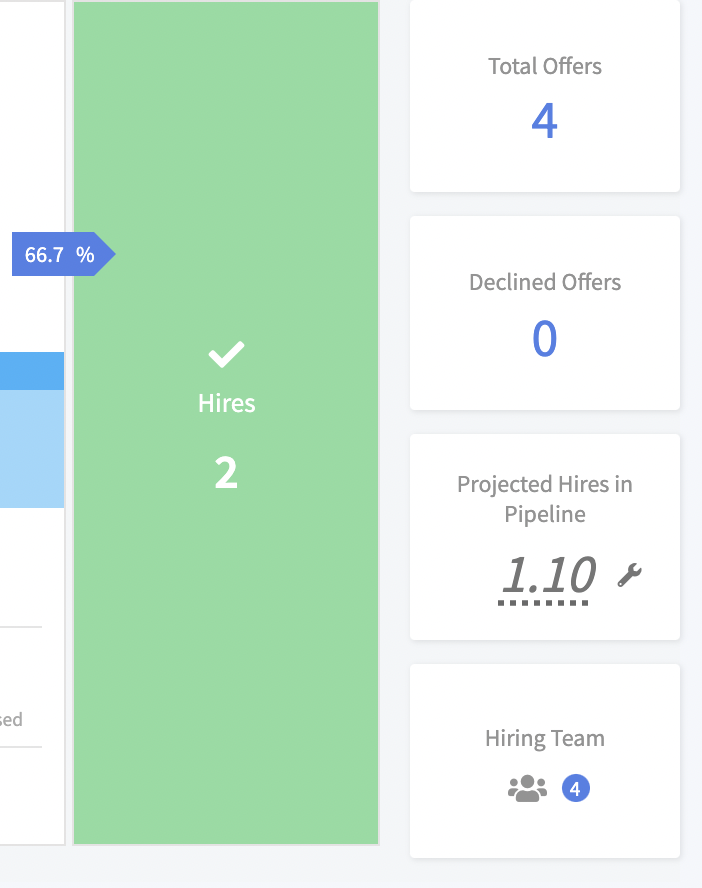Click the Hires count number 2
Viewport: 702px width, 888px height.
click(226, 473)
